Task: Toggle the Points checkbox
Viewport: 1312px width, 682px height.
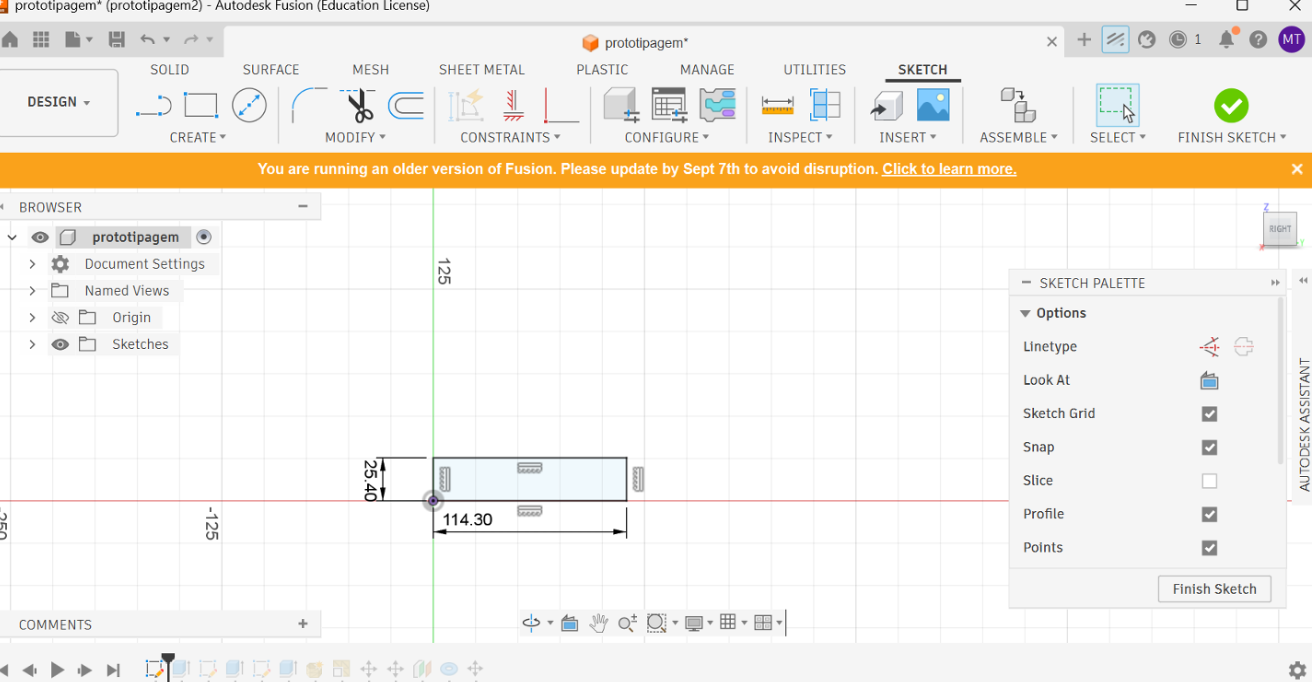Action: 1209,548
